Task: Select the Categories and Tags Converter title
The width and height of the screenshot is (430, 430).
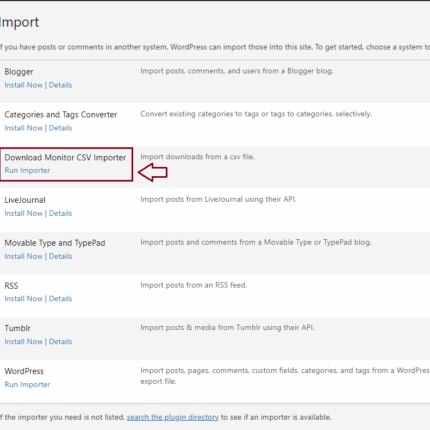Action: (61, 115)
